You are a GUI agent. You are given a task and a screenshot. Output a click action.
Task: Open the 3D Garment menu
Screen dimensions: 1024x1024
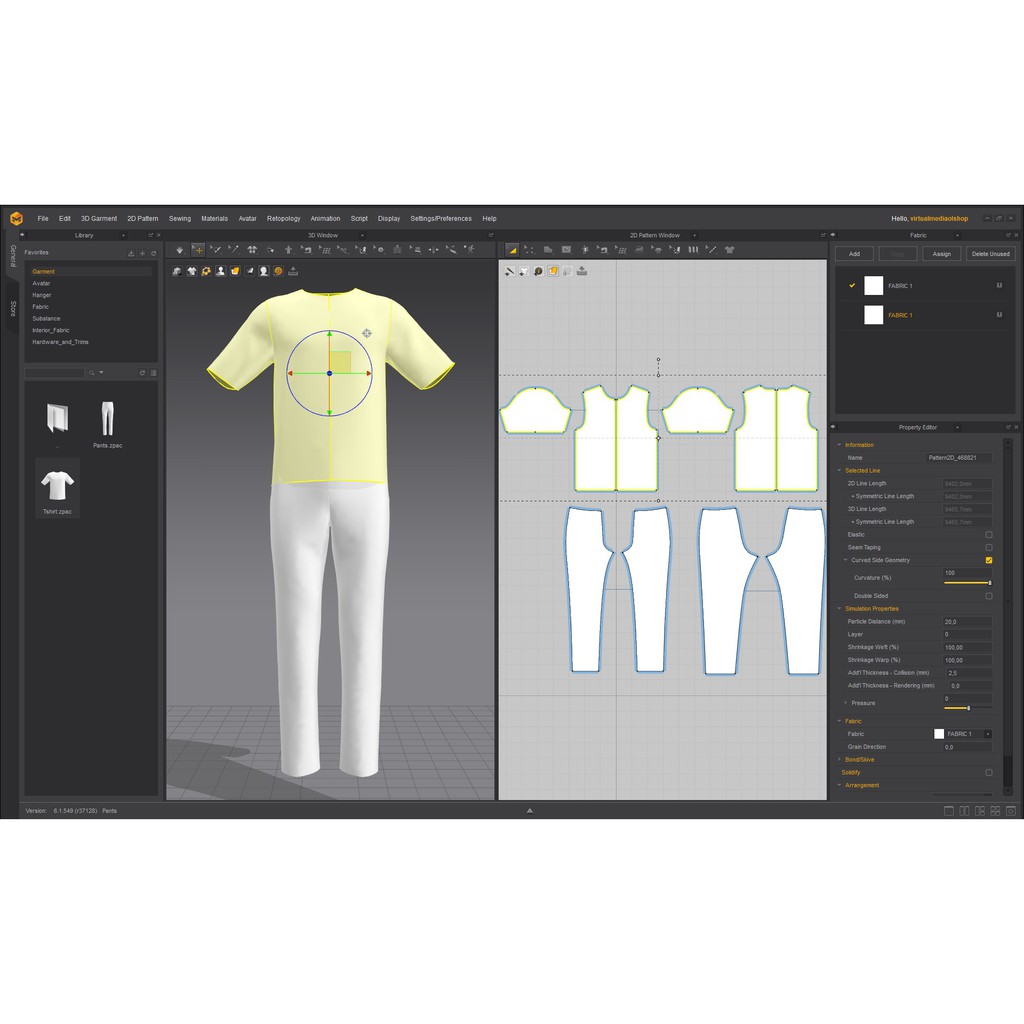tap(99, 219)
